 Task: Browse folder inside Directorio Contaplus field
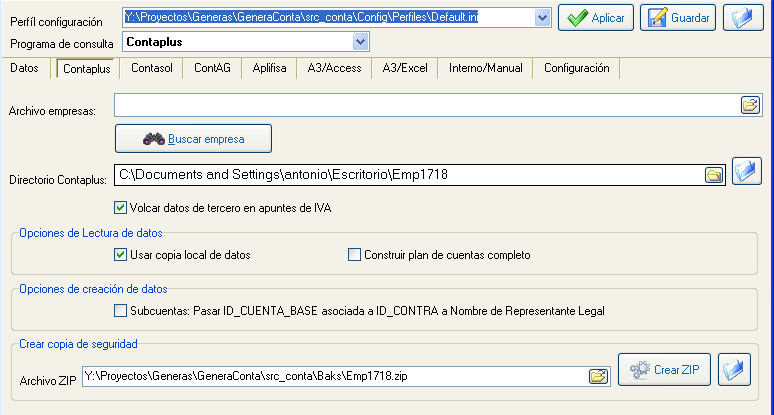click(714, 175)
